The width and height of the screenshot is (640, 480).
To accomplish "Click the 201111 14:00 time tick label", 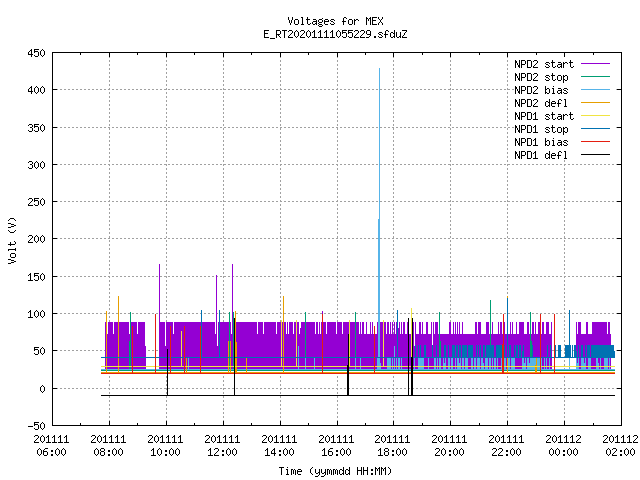I will coord(279,446).
